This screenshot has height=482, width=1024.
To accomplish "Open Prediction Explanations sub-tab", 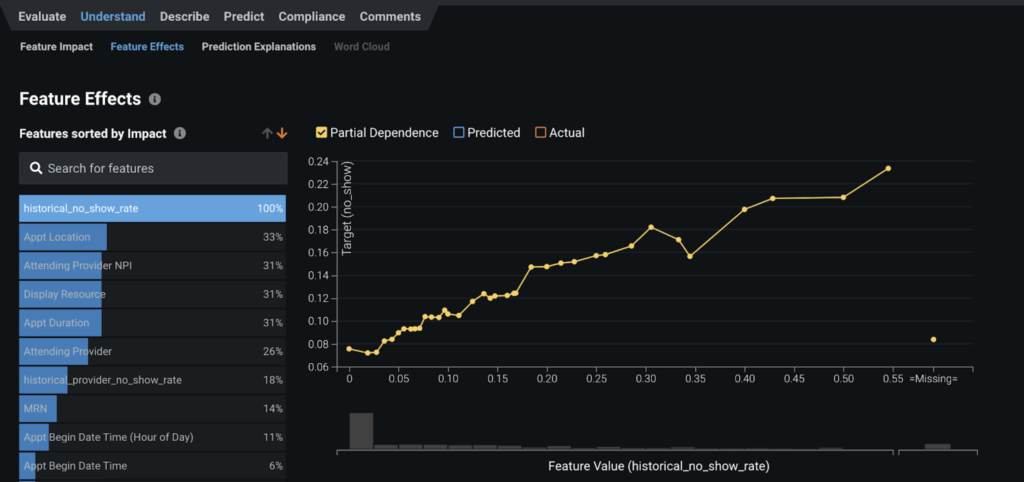I will coord(259,46).
